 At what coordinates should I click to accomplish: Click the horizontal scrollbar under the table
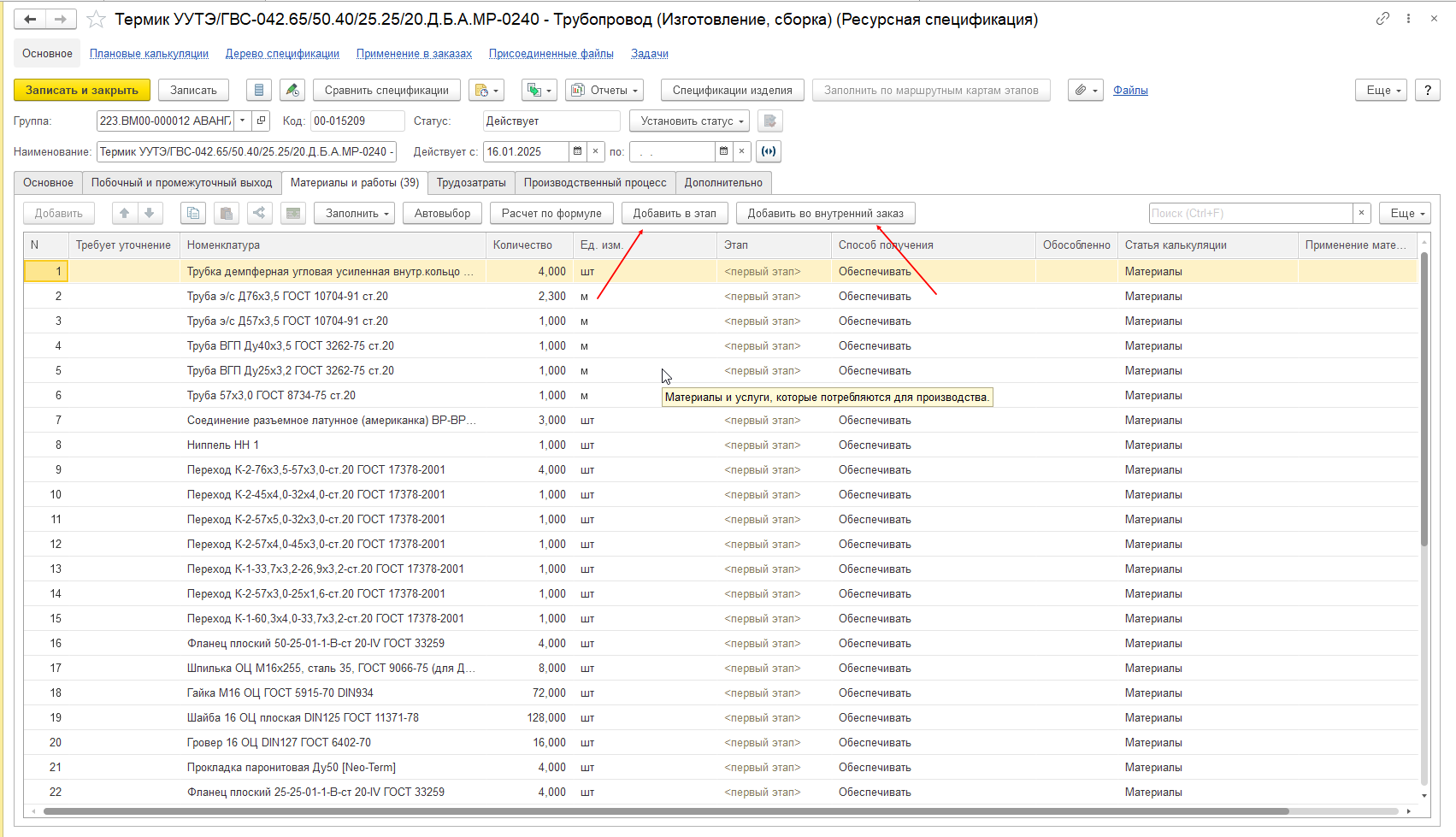pyautogui.click(x=665, y=811)
